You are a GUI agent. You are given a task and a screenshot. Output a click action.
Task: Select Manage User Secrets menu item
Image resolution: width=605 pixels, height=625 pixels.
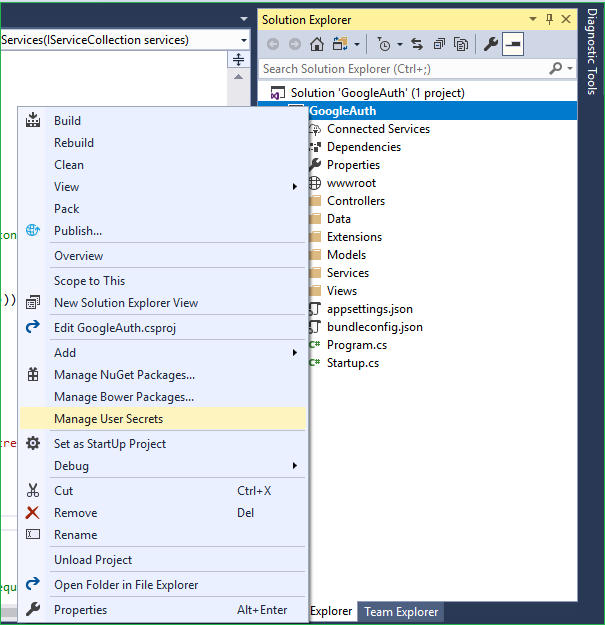pos(108,419)
